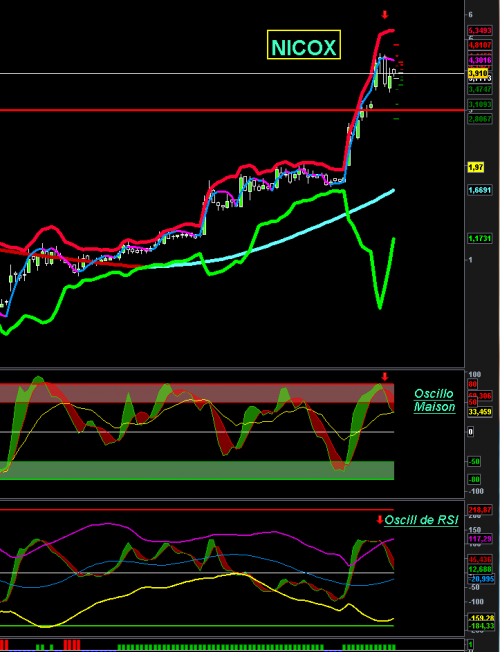Click the white horizontal current-price line
Viewport: 500px width, 652px height.
(x=232, y=74)
